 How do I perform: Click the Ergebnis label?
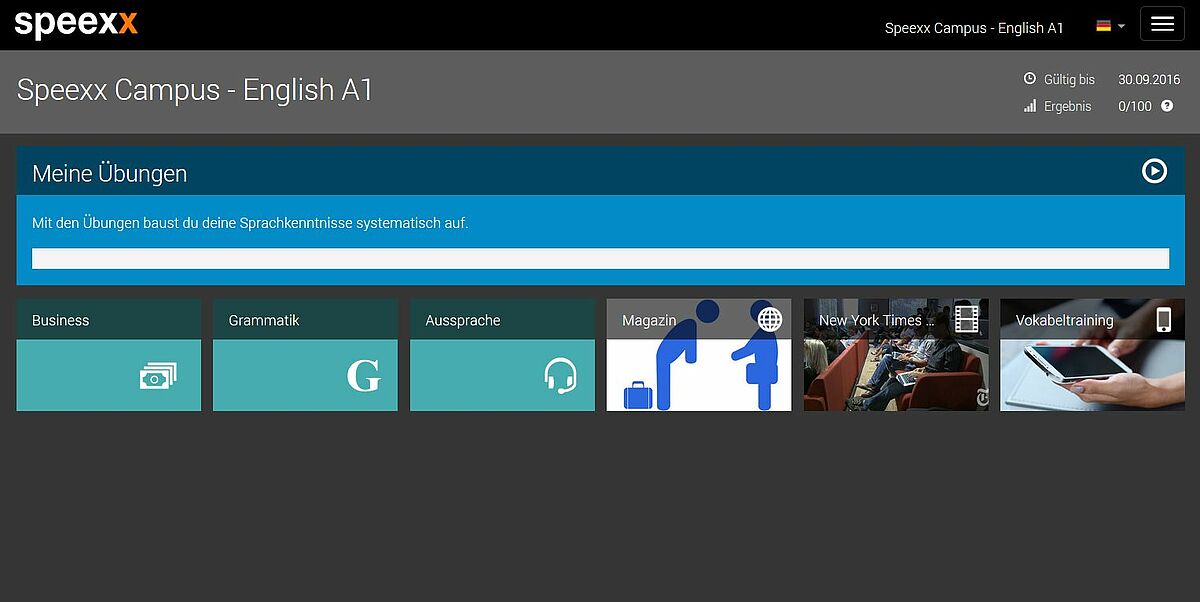[x=1068, y=106]
